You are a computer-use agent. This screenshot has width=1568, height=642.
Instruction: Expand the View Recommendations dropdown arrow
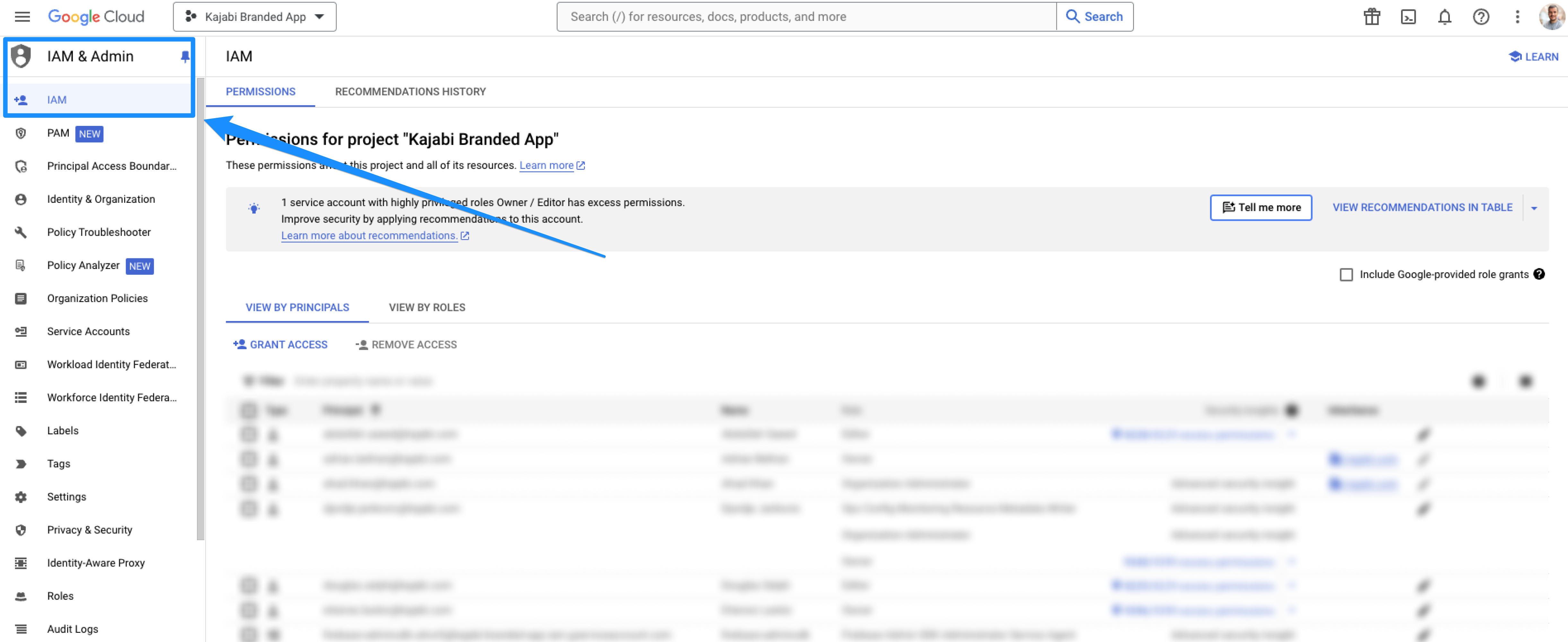tap(1534, 208)
